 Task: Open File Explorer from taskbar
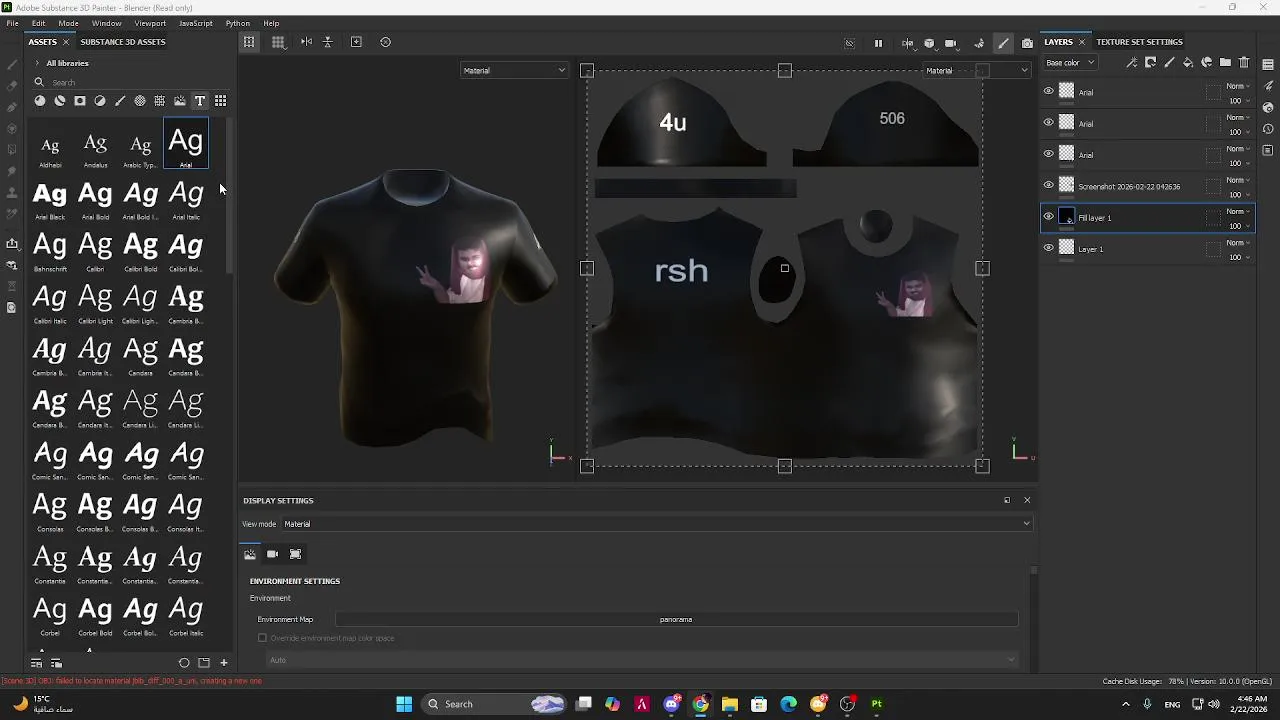coord(730,704)
